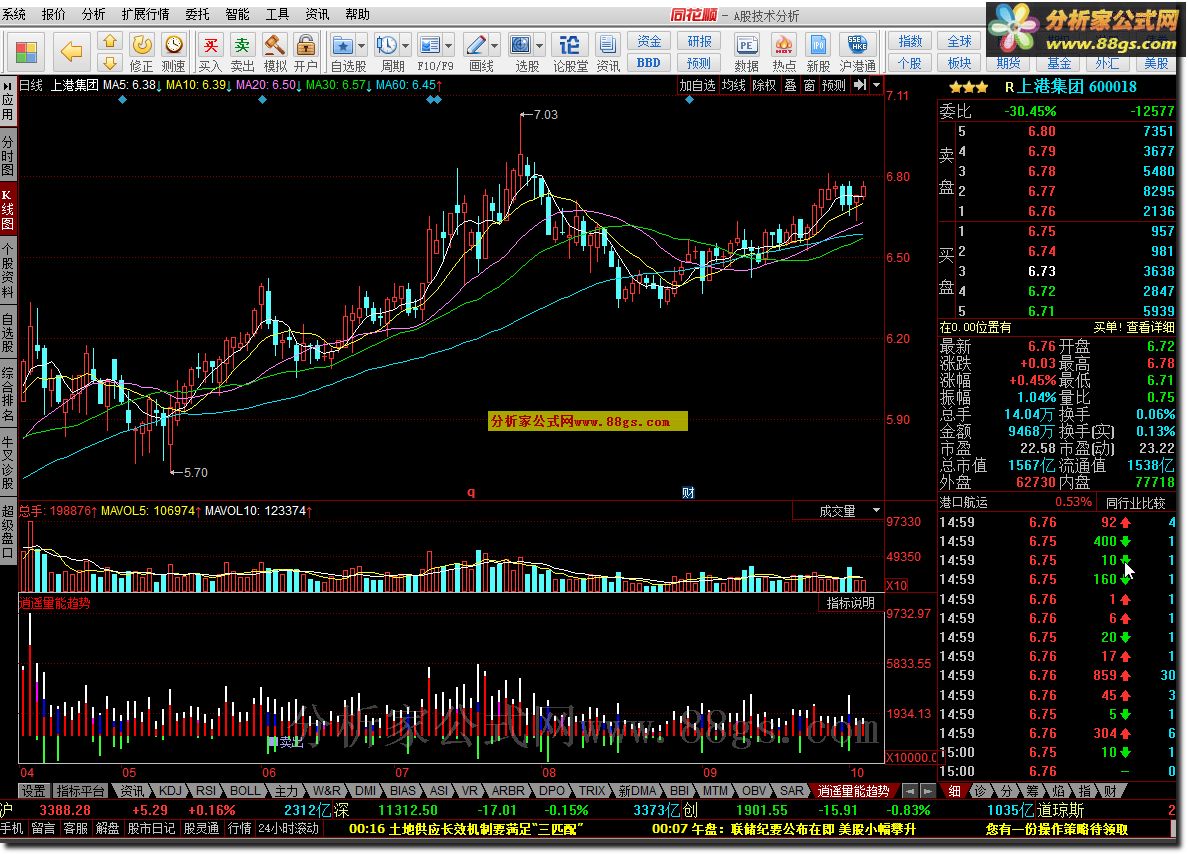Open the 开户 account opening icon
Screen dimensions: 1188x854
[305, 52]
